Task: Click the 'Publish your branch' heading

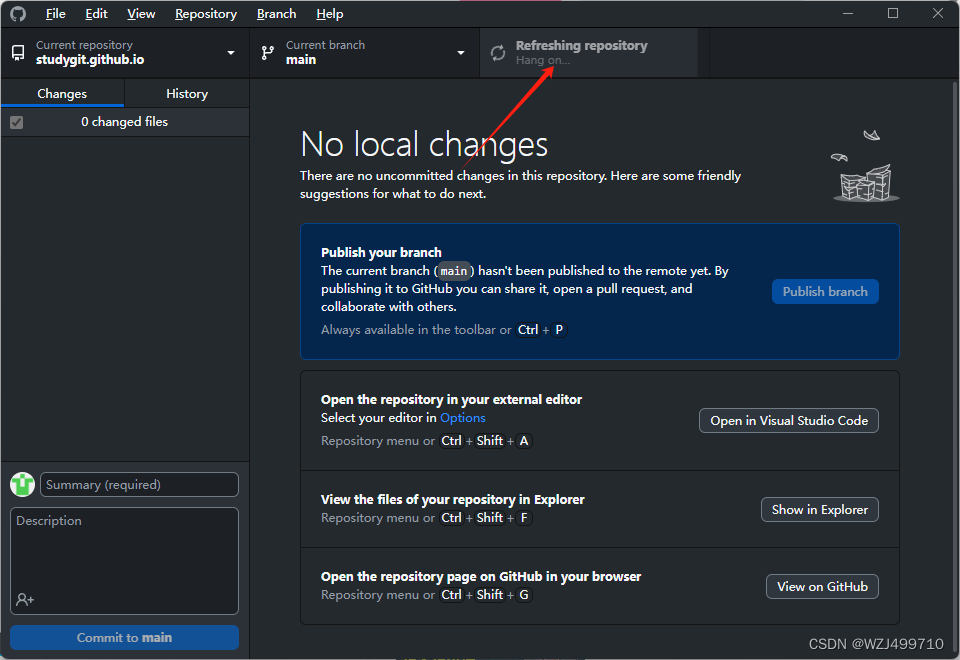Action: click(x=381, y=252)
